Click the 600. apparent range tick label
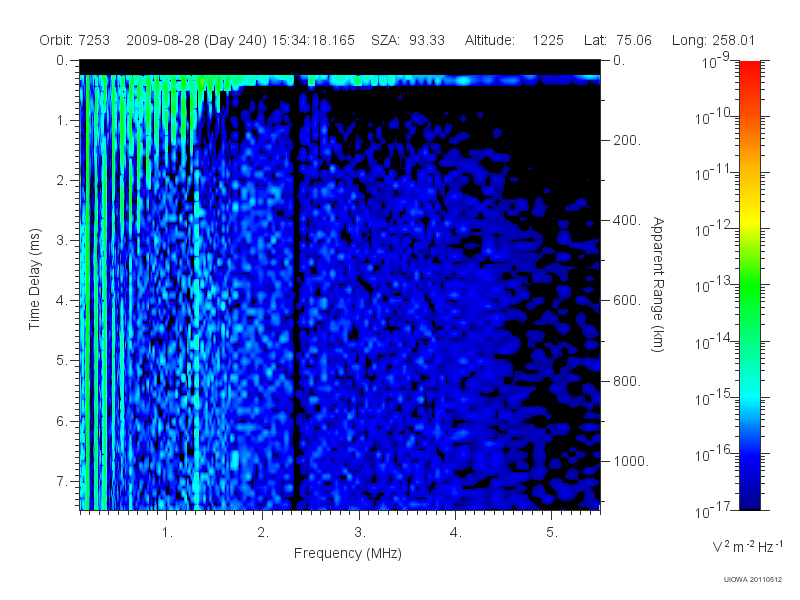 627,301
